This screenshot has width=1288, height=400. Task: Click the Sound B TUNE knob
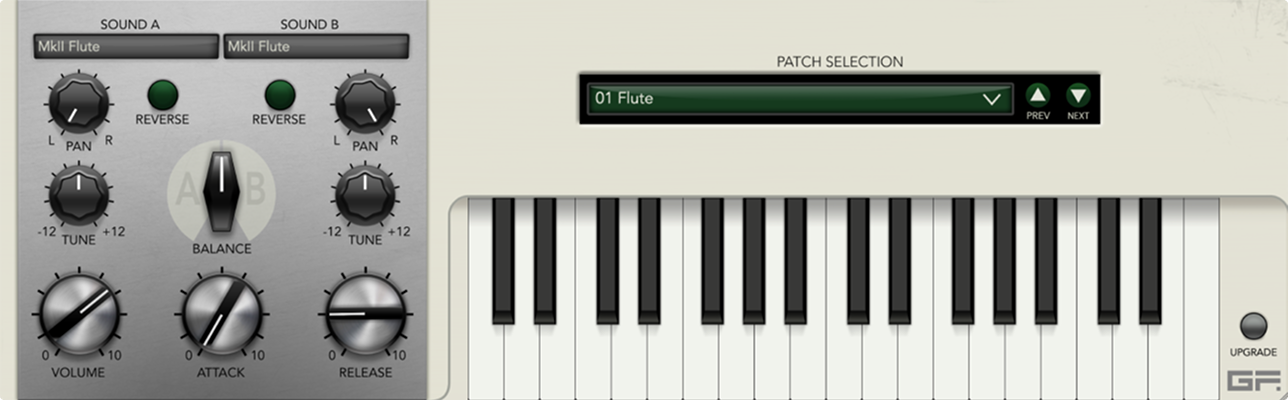point(365,195)
